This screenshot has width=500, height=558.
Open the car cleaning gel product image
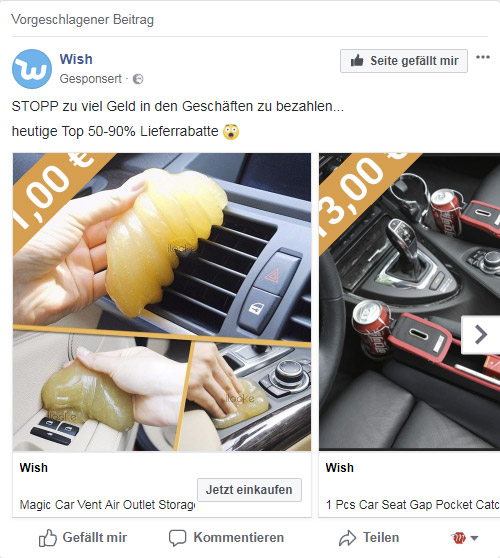(162, 302)
